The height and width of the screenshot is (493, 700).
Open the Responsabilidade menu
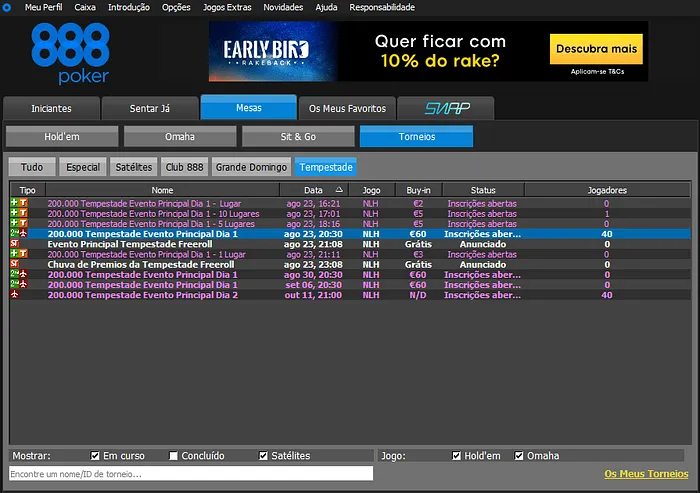382,7
